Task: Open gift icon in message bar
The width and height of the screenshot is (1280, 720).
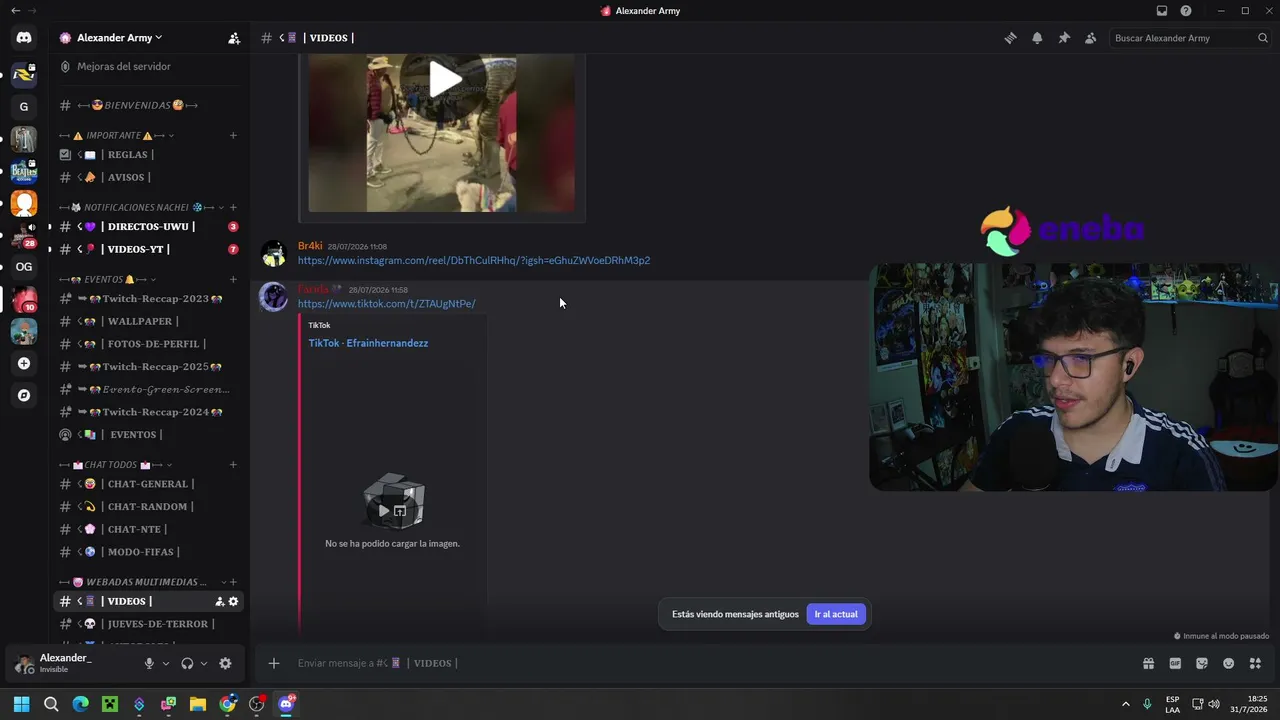Action: (x=1149, y=663)
